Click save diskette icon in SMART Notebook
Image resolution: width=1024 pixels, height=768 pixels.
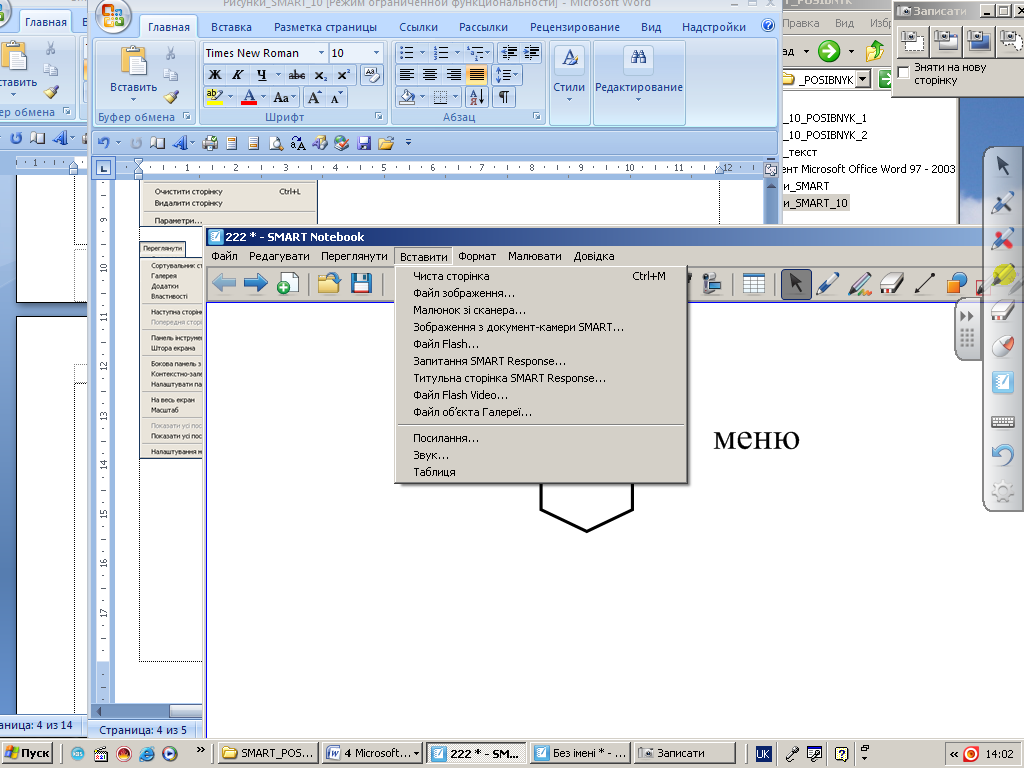[x=361, y=283]
